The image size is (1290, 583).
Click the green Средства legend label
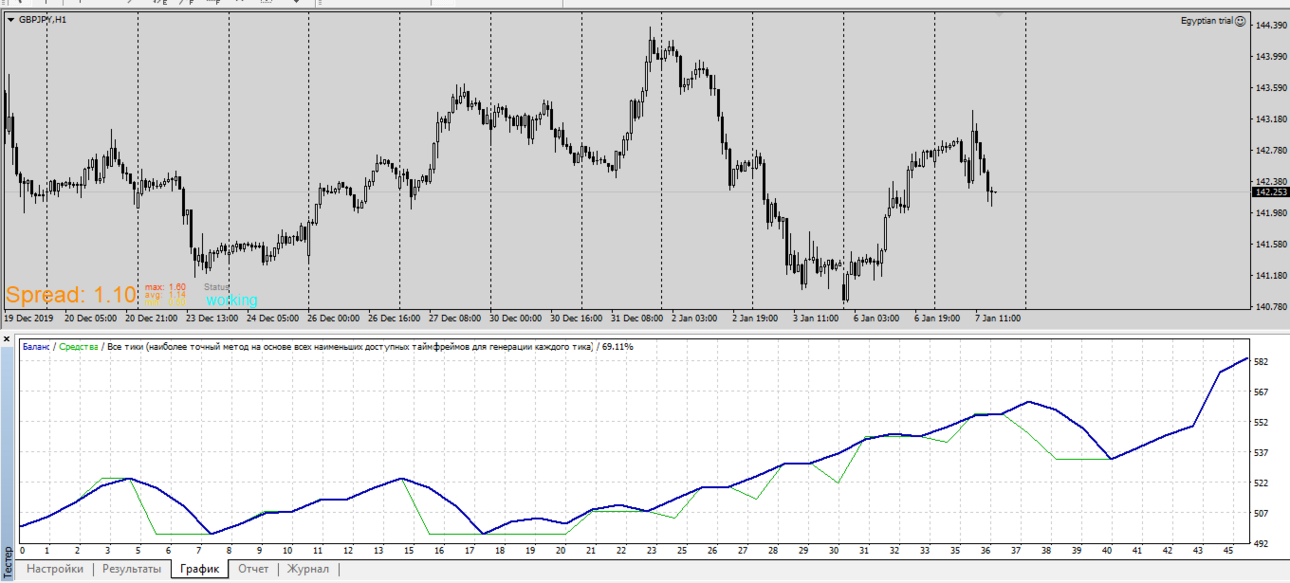78,347
